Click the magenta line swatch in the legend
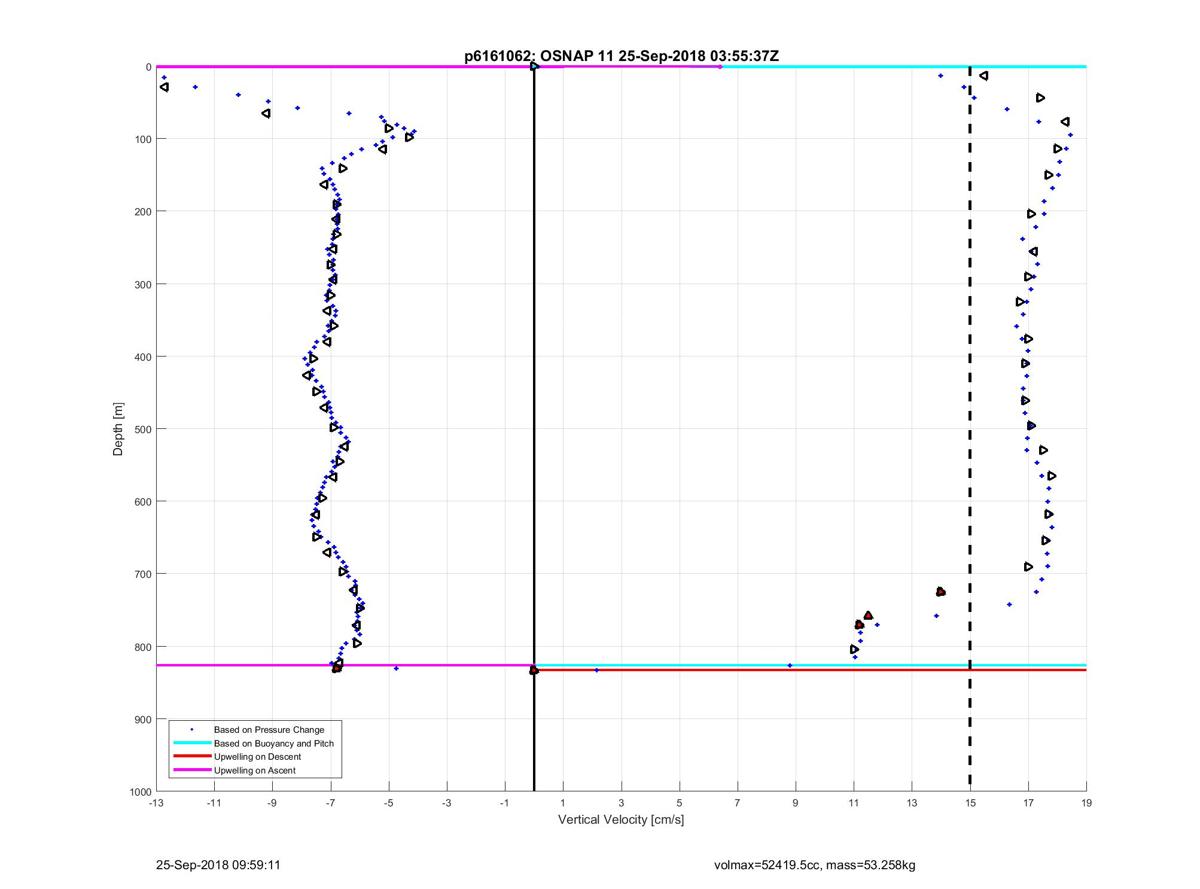Image resolution: width=1200 pixels, height=889 pixels. click(x=191, y=770)
